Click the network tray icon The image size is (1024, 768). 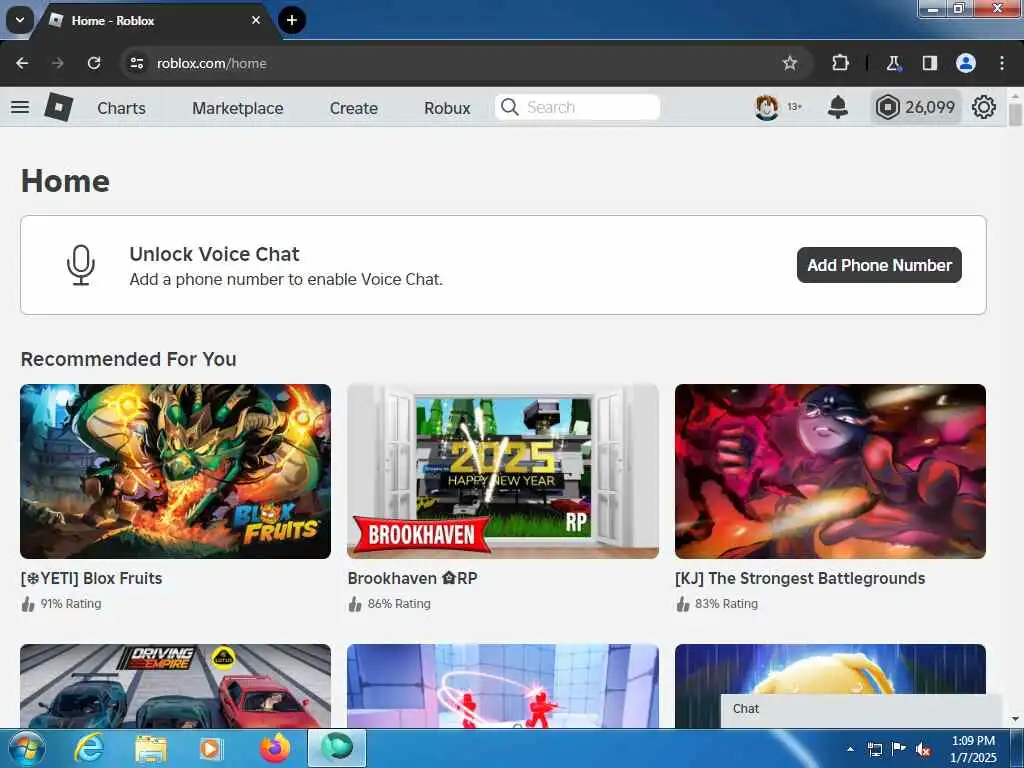click(x=874, y=750)
